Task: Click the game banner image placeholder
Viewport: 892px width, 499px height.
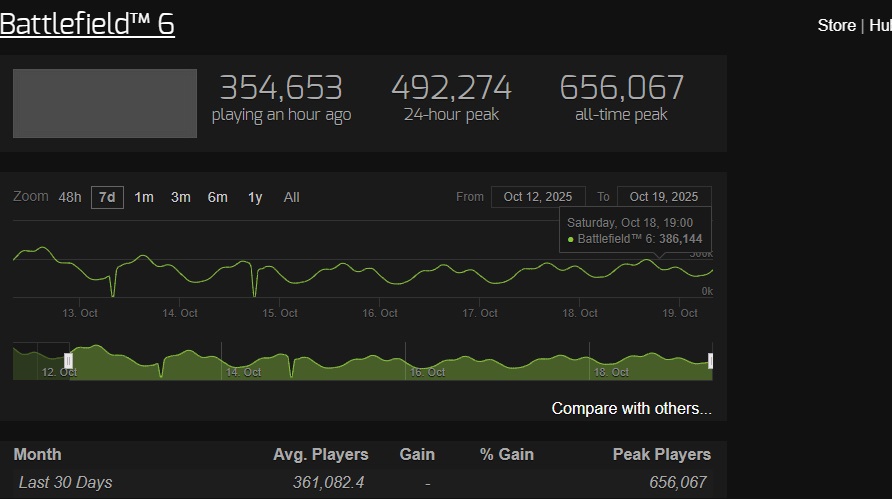Action: coord(105,104)
